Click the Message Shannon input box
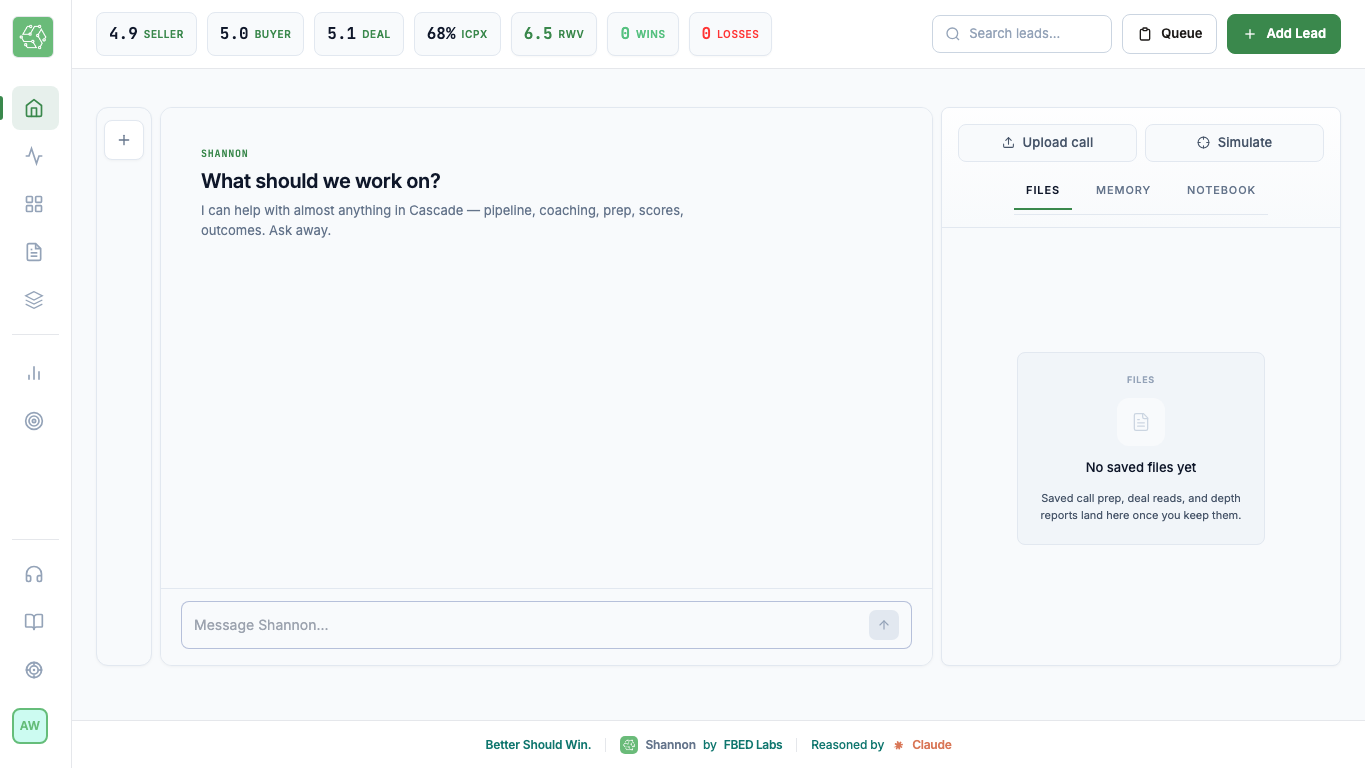The image size is (1365, 768). click(x=546, y=625)
